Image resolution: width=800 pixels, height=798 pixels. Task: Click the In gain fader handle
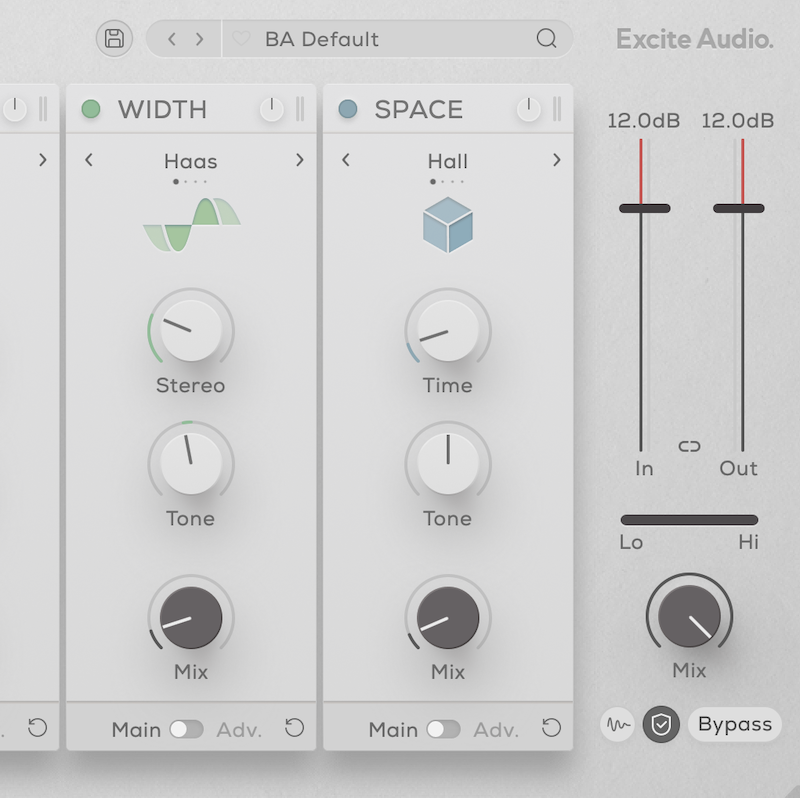tap(644, 208)
